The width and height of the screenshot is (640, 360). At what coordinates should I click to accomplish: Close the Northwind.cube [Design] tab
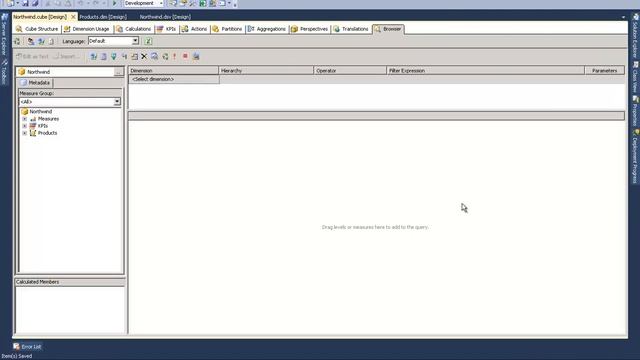point(73,17)
